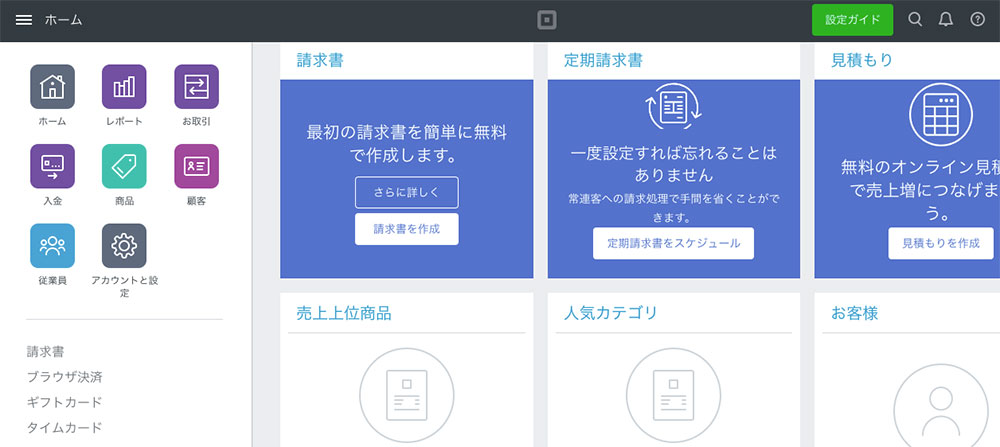Image resolution: width=1000 pixels, height=447 pixels.
Task: Show notifications via the bell icon
Action: pyautogui.click(x=946, y=20)
